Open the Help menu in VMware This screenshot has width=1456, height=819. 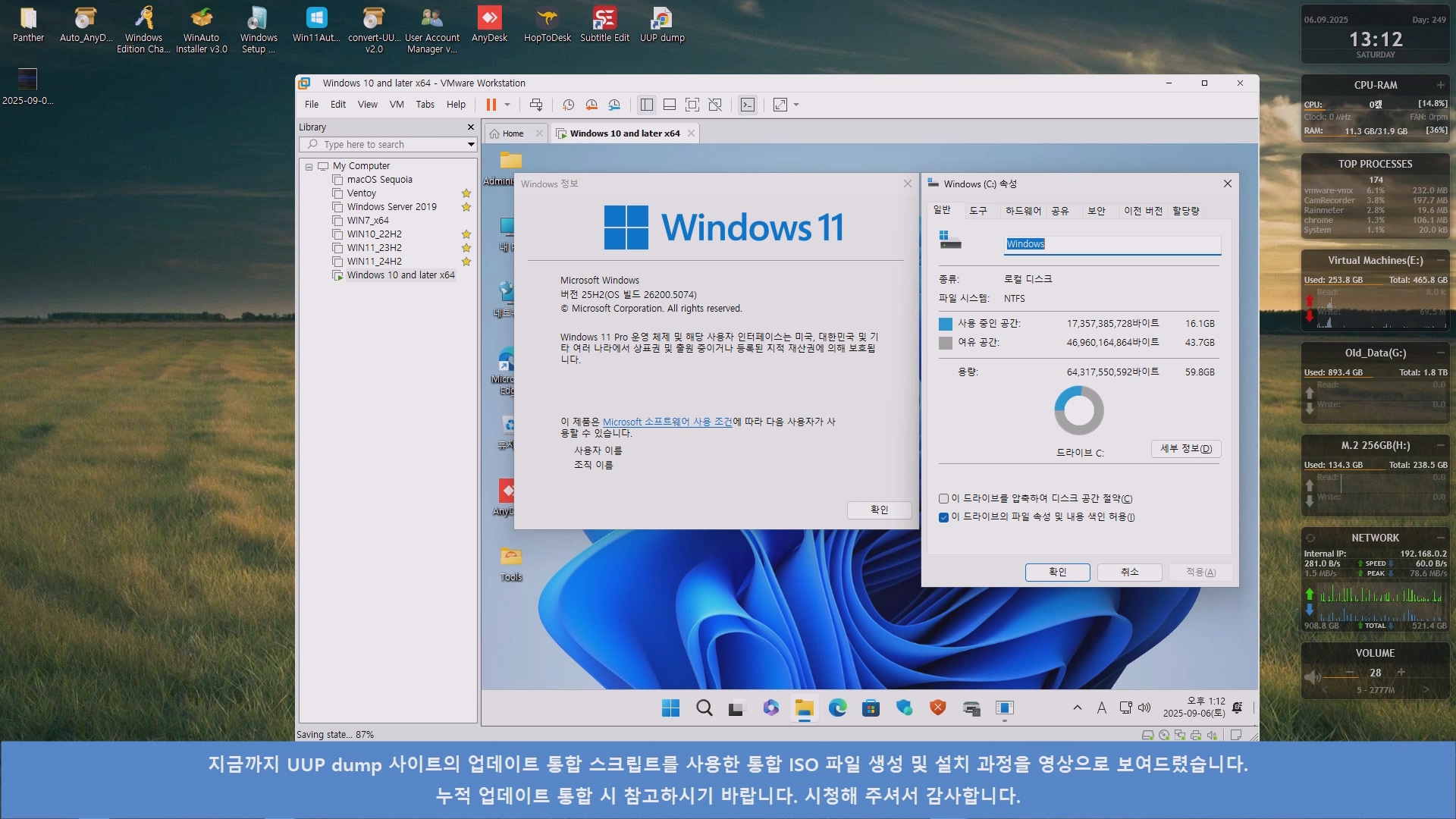tap(456, 105)
